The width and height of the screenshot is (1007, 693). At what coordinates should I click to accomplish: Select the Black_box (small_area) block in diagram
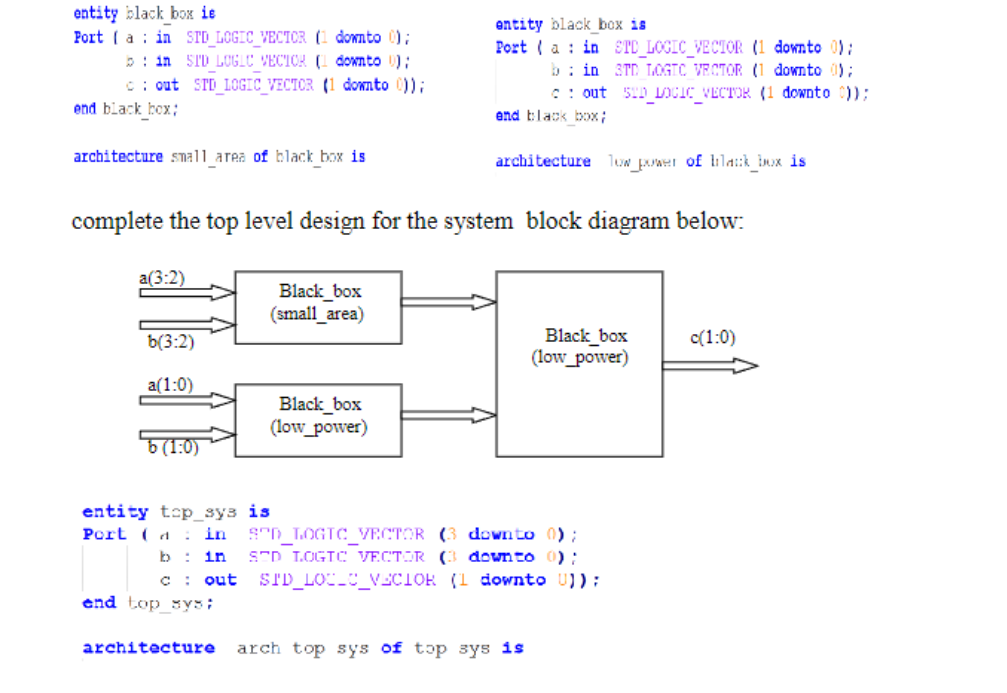click(316, 307)
